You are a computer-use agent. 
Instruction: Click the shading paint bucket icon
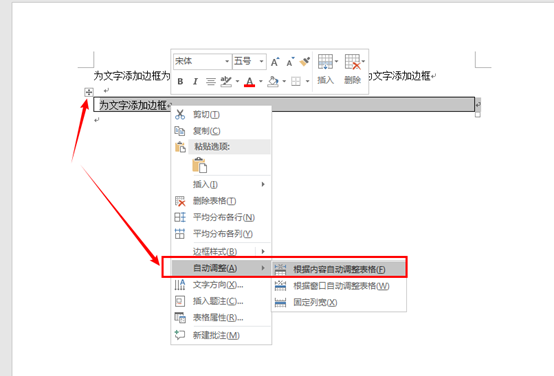(273, 82)
